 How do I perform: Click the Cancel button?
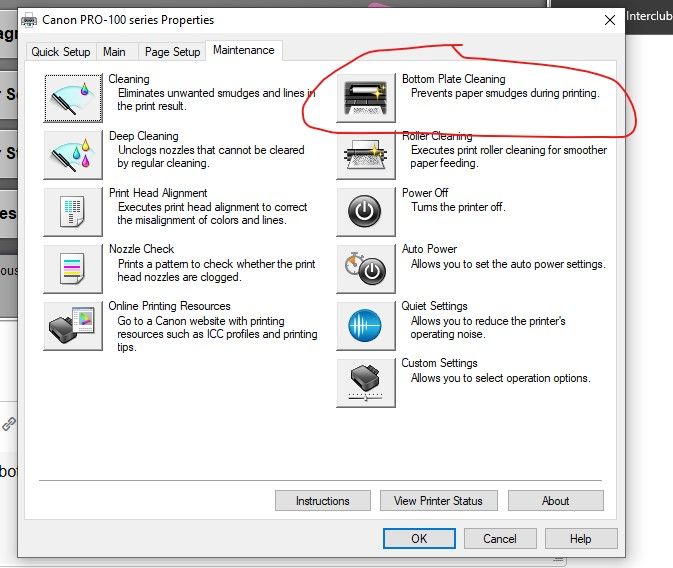pyautogui.click(x=500, y=538)
